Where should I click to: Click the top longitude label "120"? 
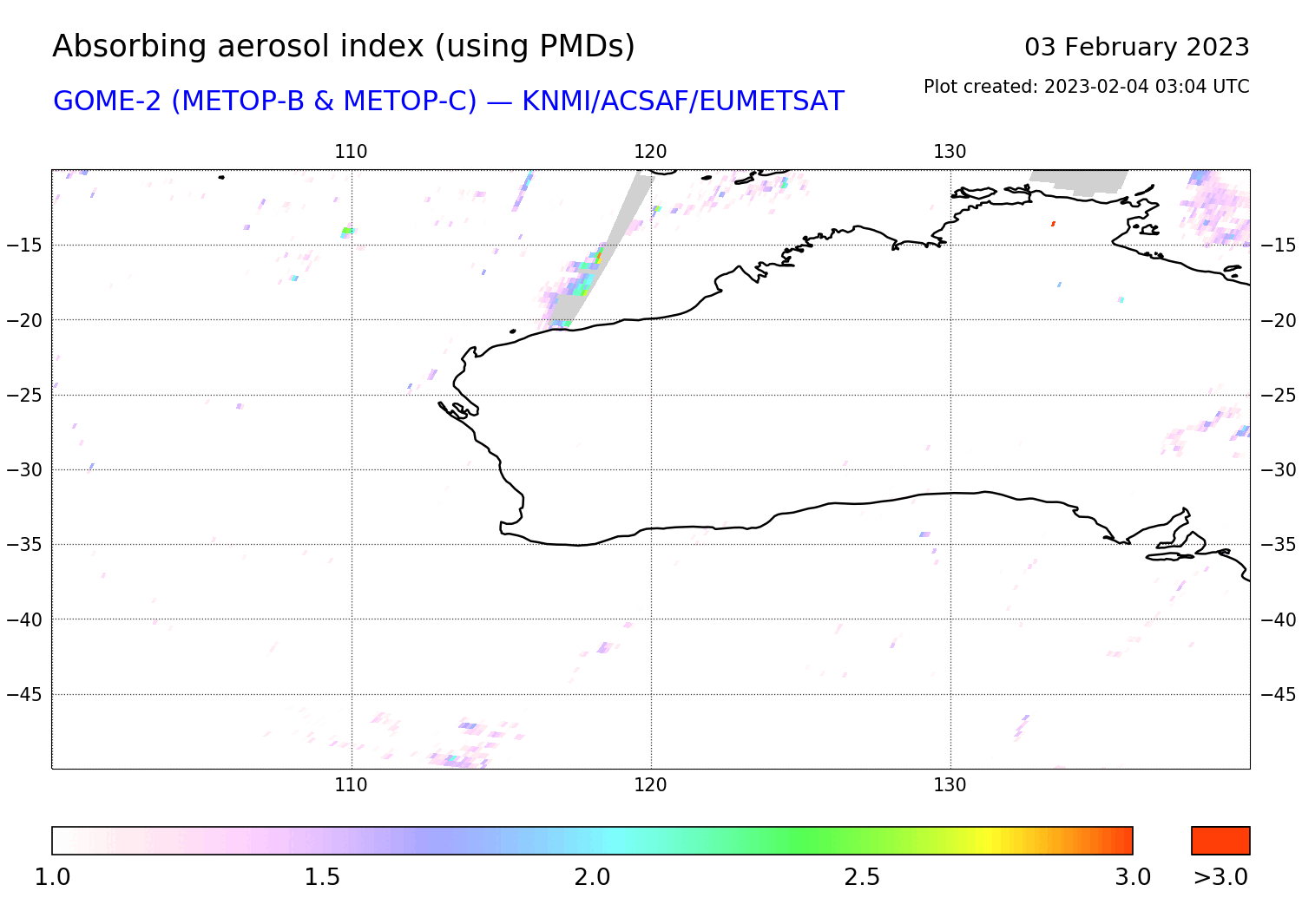click(650, 152)
